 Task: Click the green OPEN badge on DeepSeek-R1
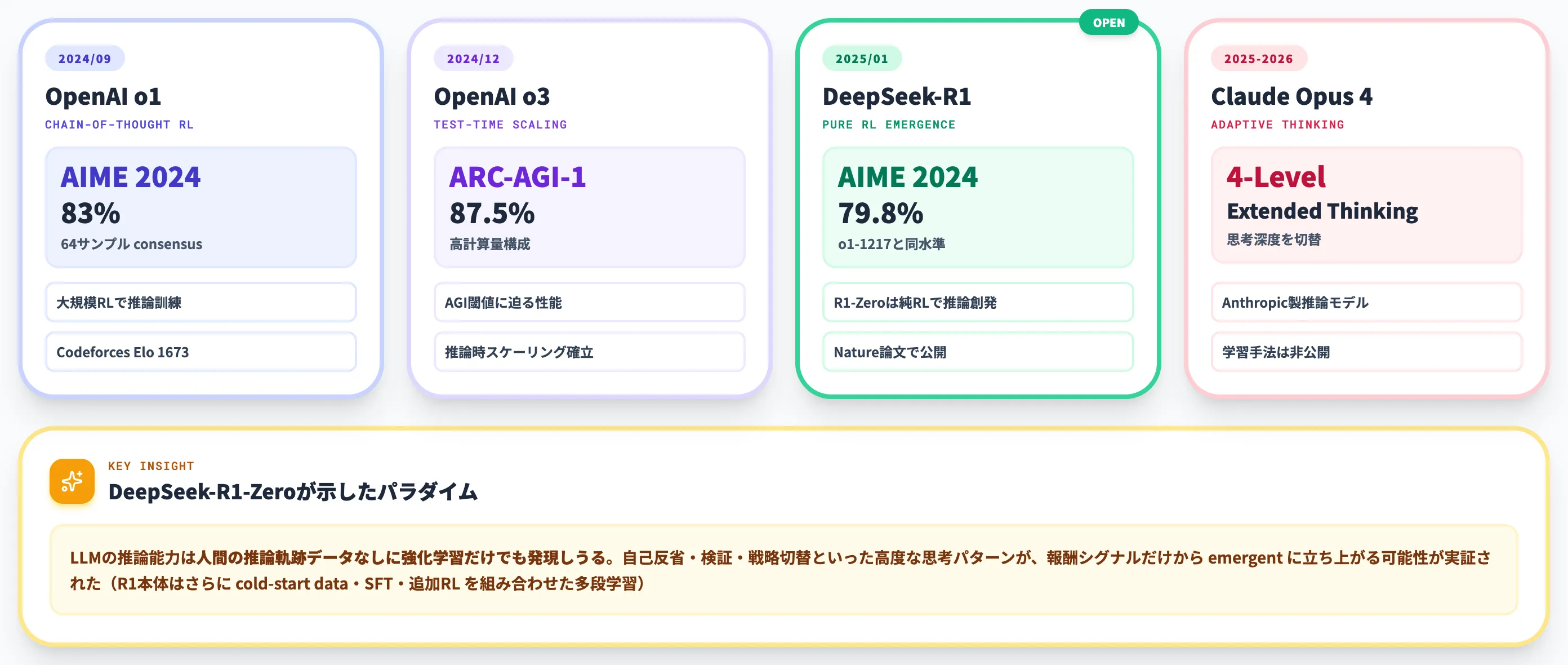pyautogui.click(x=1108, y=23)
